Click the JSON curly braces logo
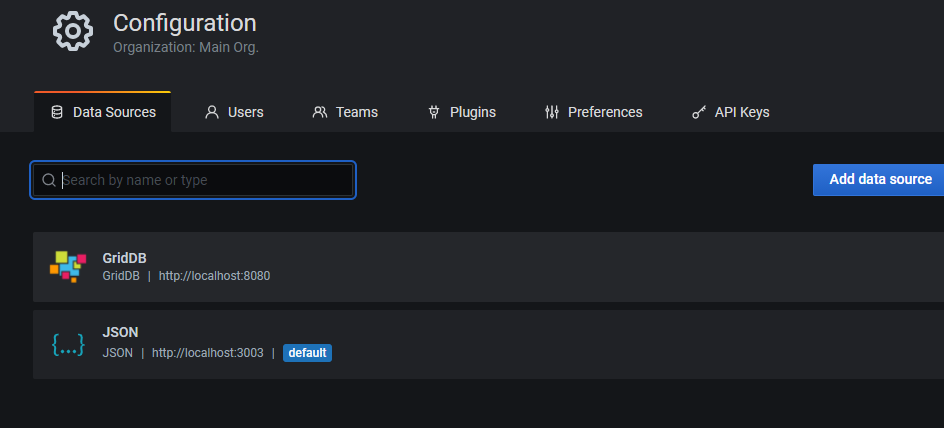 (68, 344)
